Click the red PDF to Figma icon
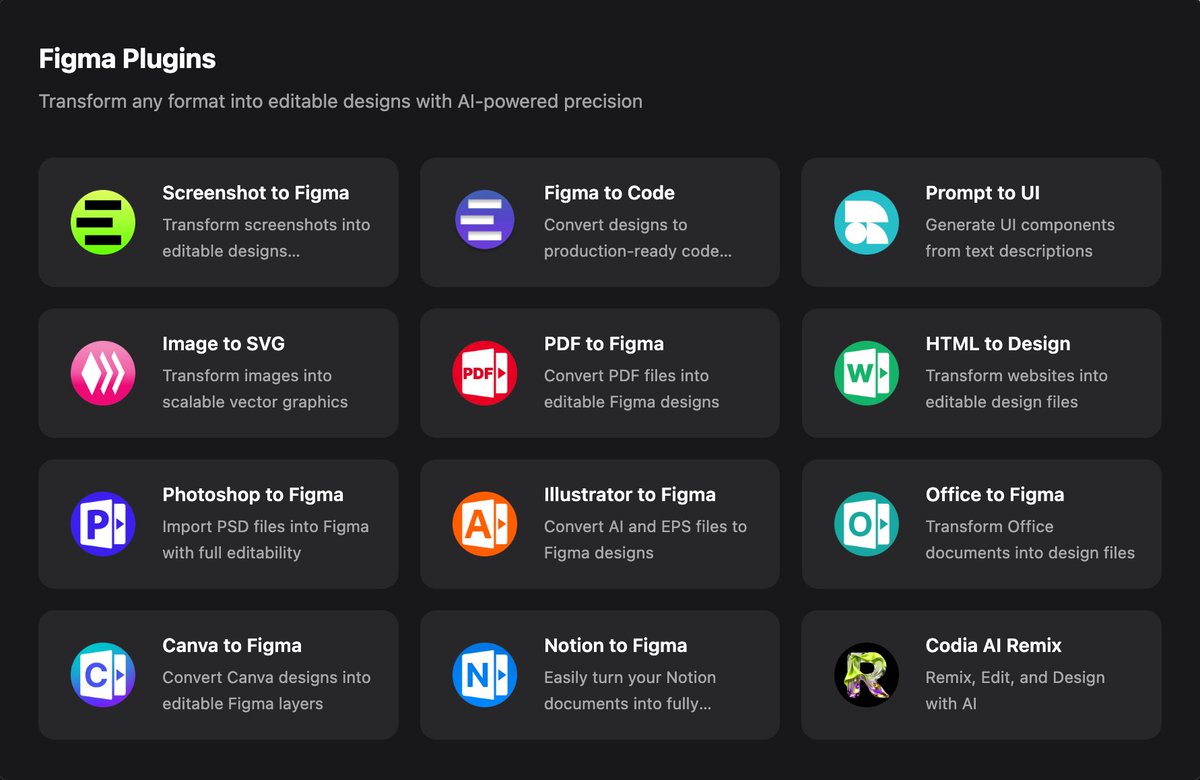This screenshot has height=780, width=1200. (485, 373)
